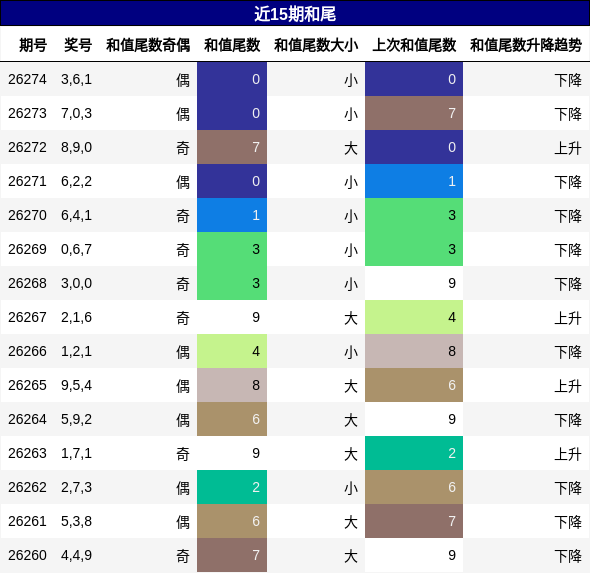The height and width of the screenshot is (573, 590).
Task: Click the 和值尾数 column header
Action: (x=232, y=45)
